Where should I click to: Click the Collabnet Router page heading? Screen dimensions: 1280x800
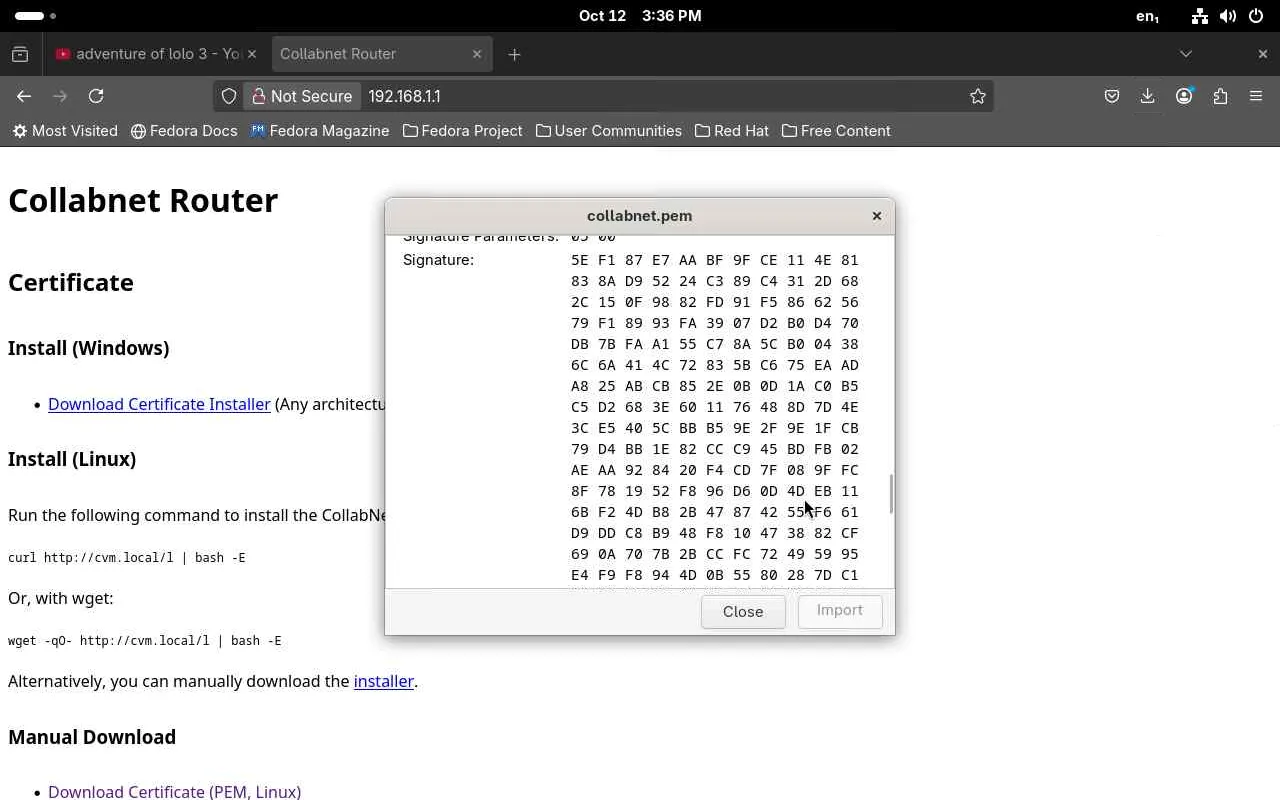143,200
